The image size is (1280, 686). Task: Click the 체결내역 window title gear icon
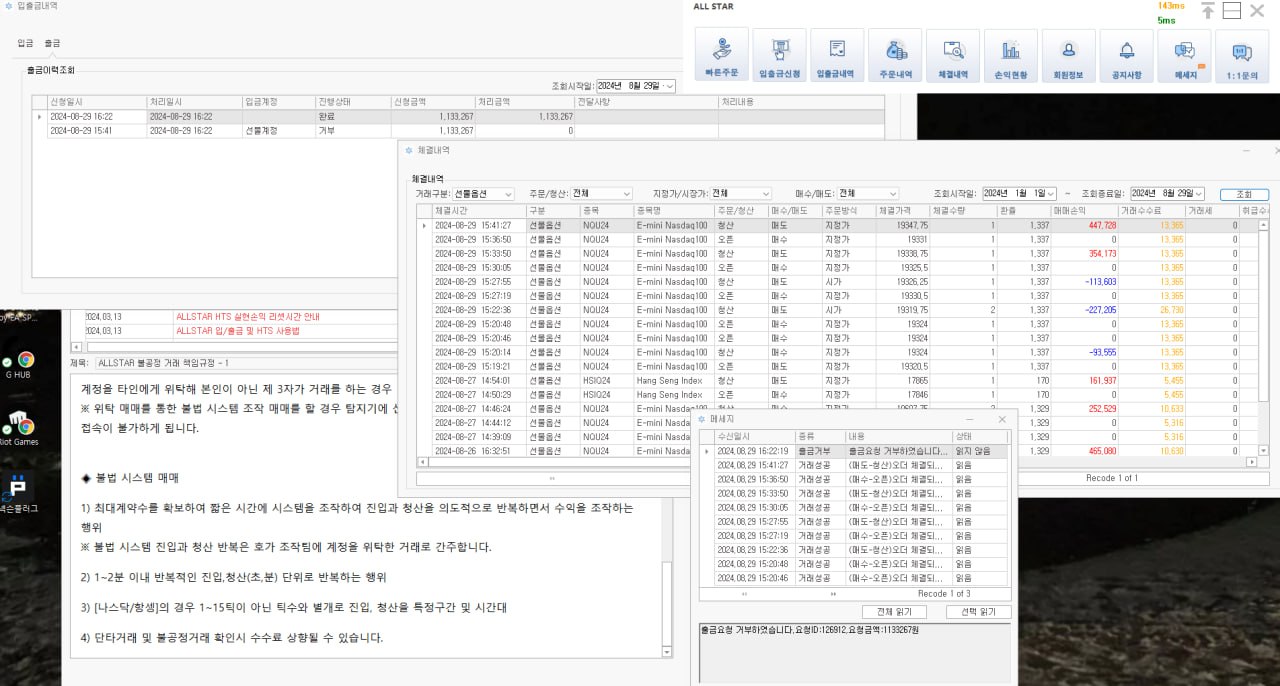tap(408, 150)
